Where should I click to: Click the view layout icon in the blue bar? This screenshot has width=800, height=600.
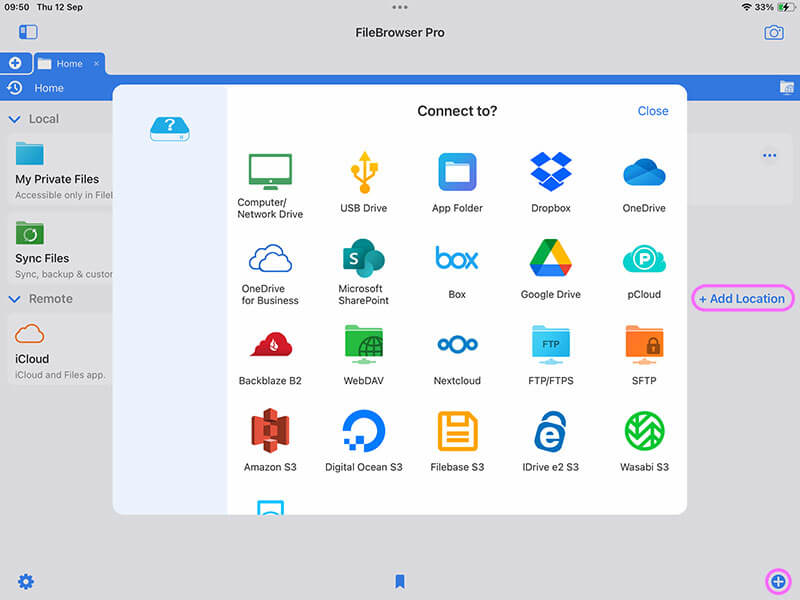[x=786, y=88]
